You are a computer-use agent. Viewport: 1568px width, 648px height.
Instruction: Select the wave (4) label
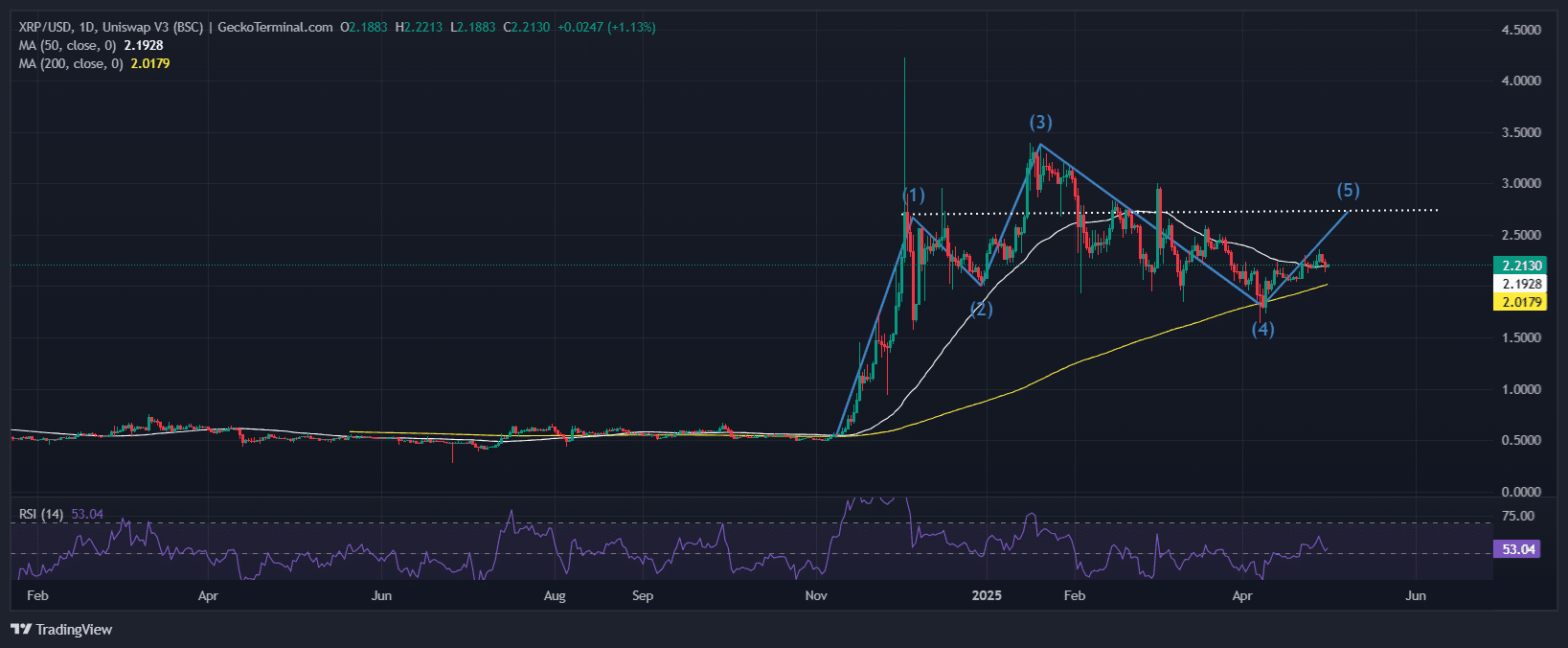click(1262, 329)
